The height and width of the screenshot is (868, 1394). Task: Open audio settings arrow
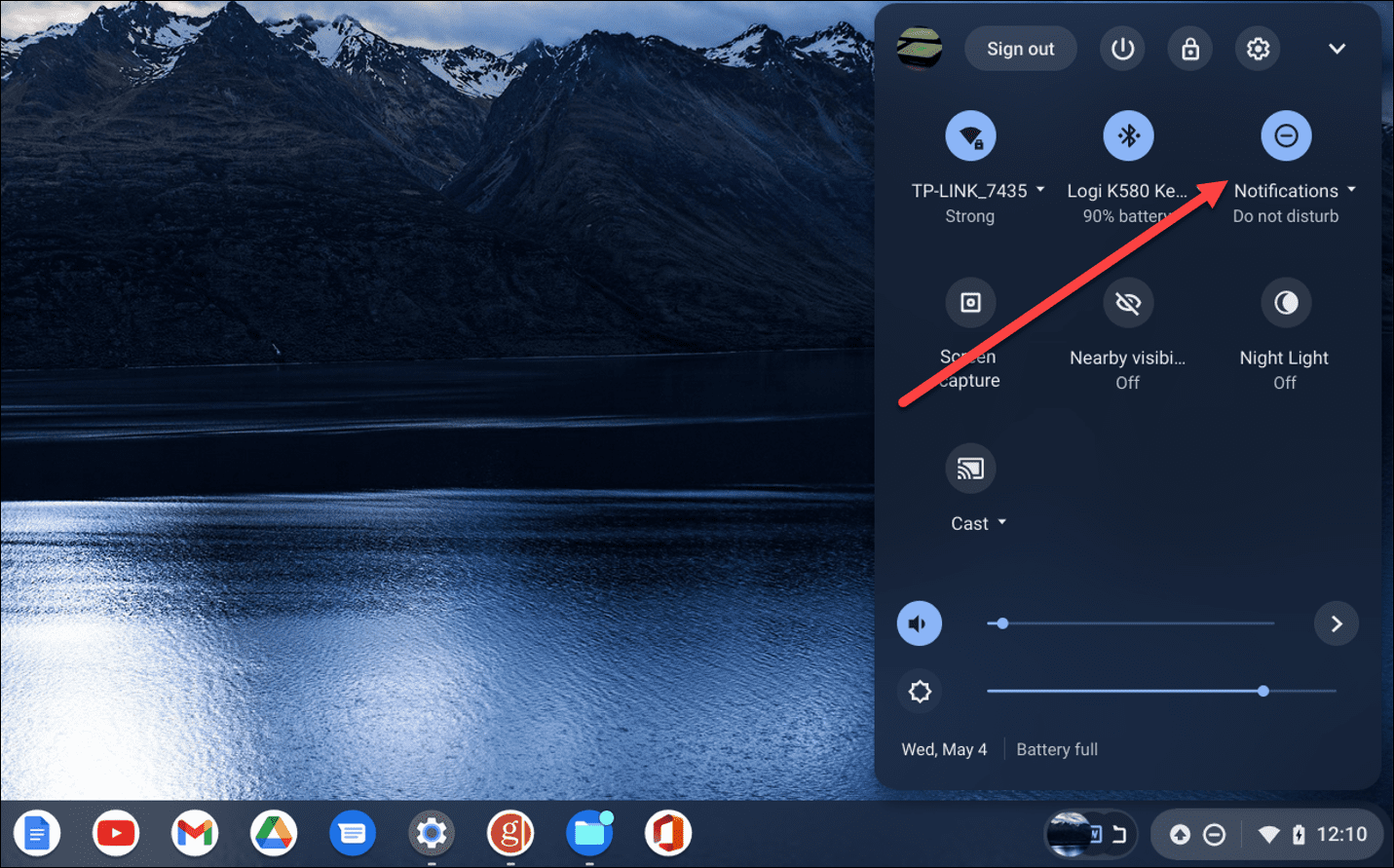point(1337,623)
